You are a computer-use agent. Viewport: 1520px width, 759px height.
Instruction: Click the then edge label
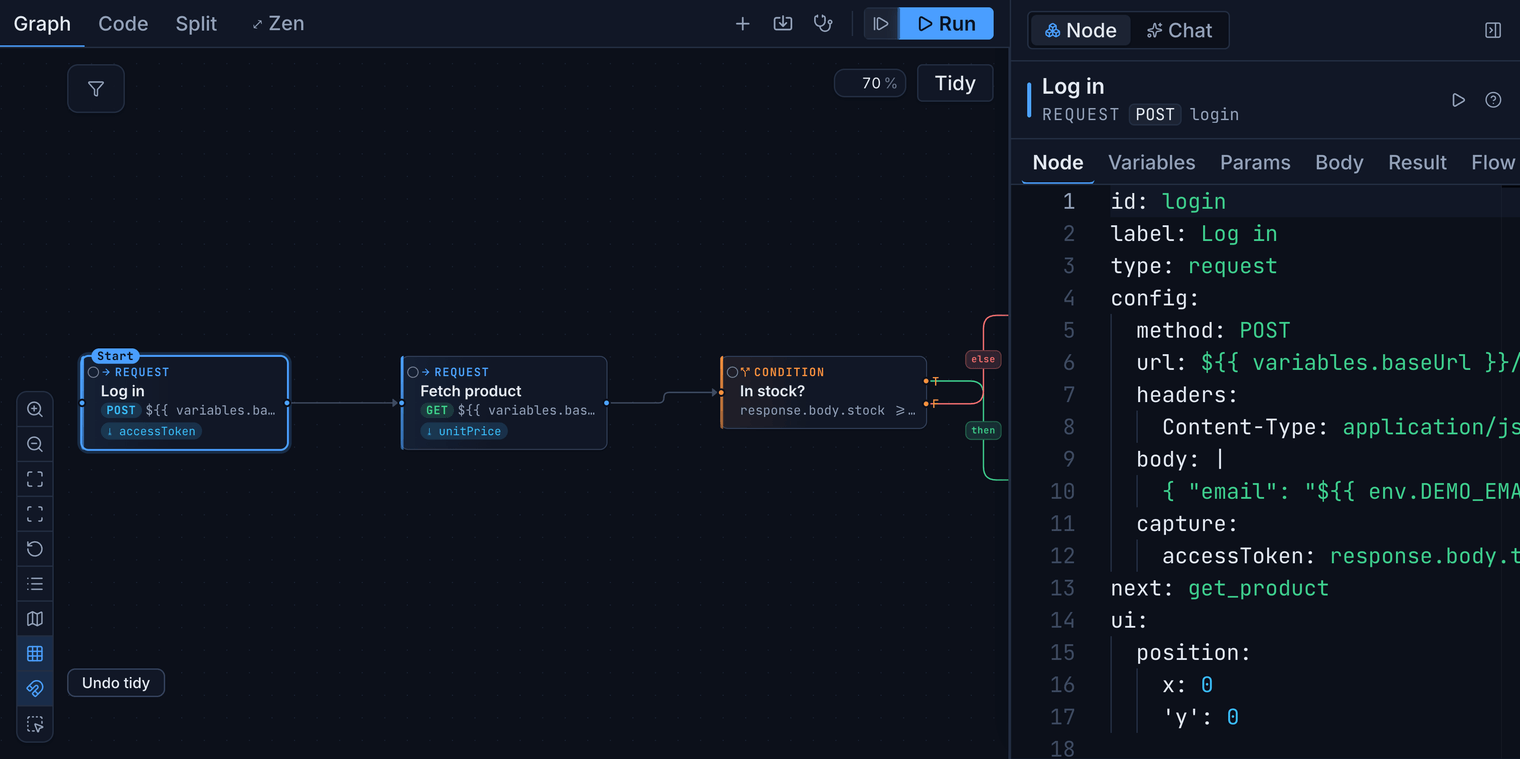point(983,430)
